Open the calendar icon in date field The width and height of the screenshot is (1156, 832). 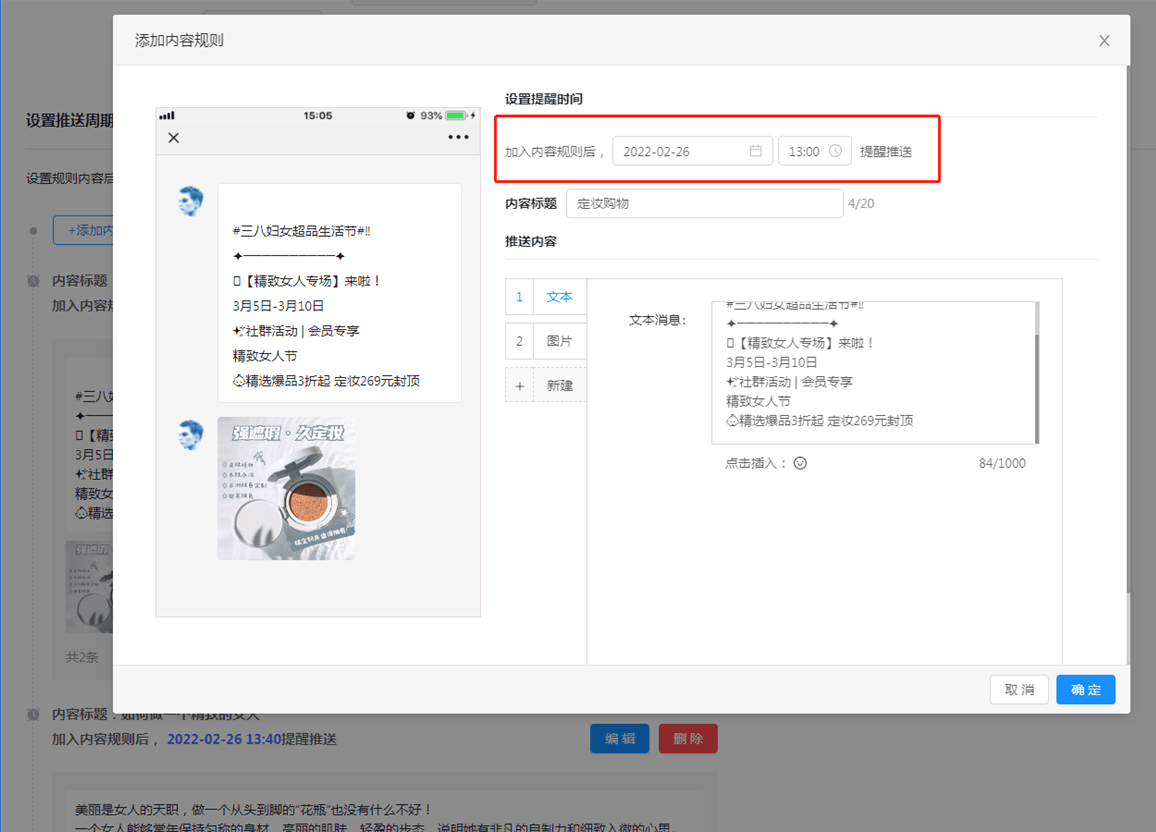tap(756, 151)
